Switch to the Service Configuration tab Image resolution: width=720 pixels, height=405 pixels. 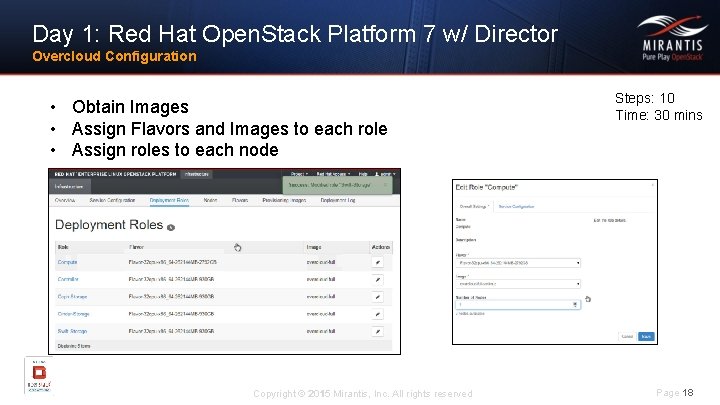112,200
